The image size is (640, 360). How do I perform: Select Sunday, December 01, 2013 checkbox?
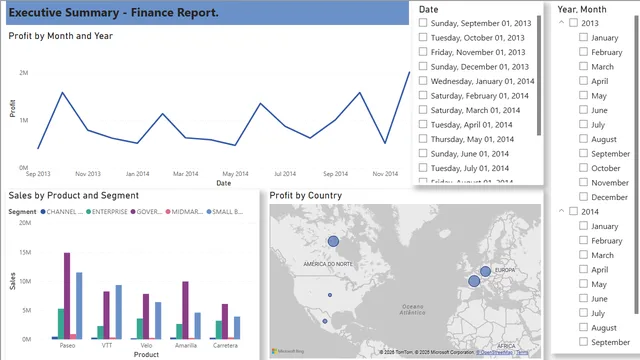423,66
